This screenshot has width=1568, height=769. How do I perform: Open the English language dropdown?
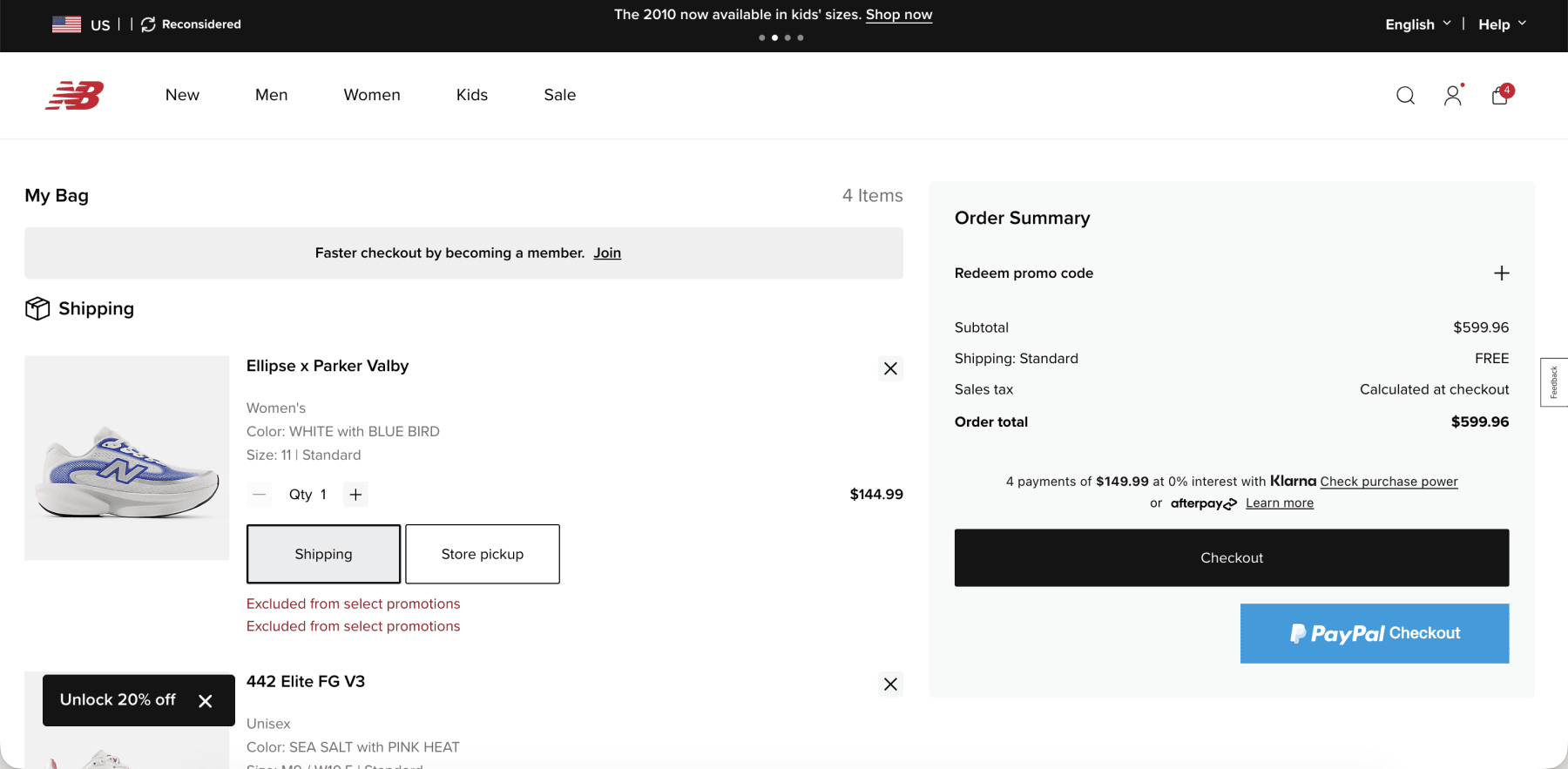(x=1418, y=24)
